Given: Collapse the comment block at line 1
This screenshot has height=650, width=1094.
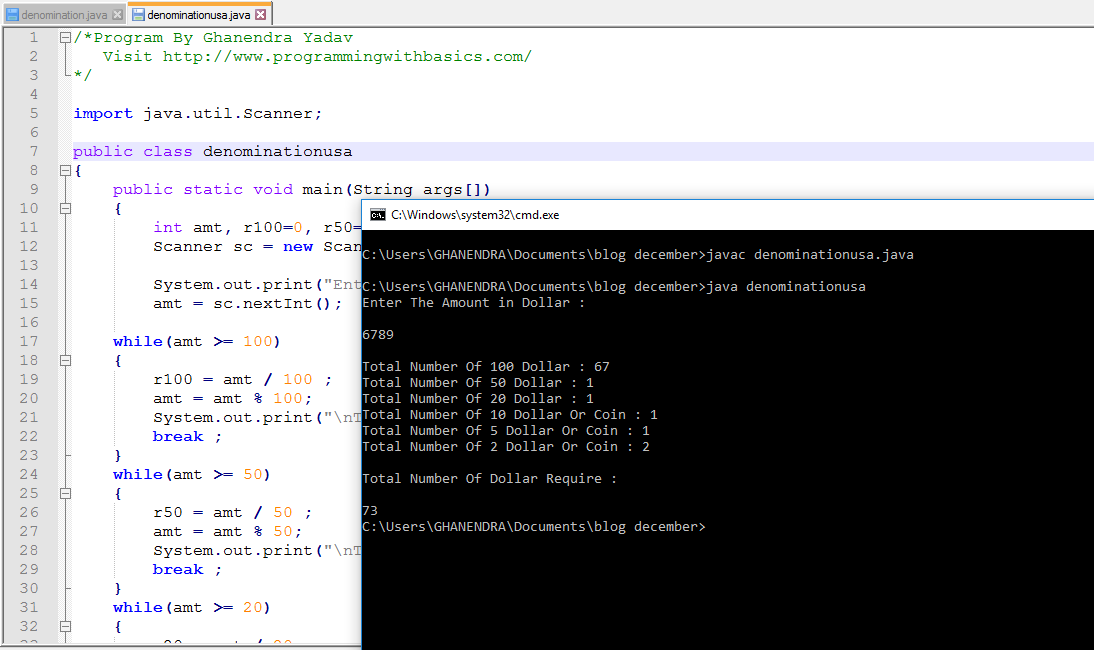Looking at the screenshot, I should tap(65, 38).
